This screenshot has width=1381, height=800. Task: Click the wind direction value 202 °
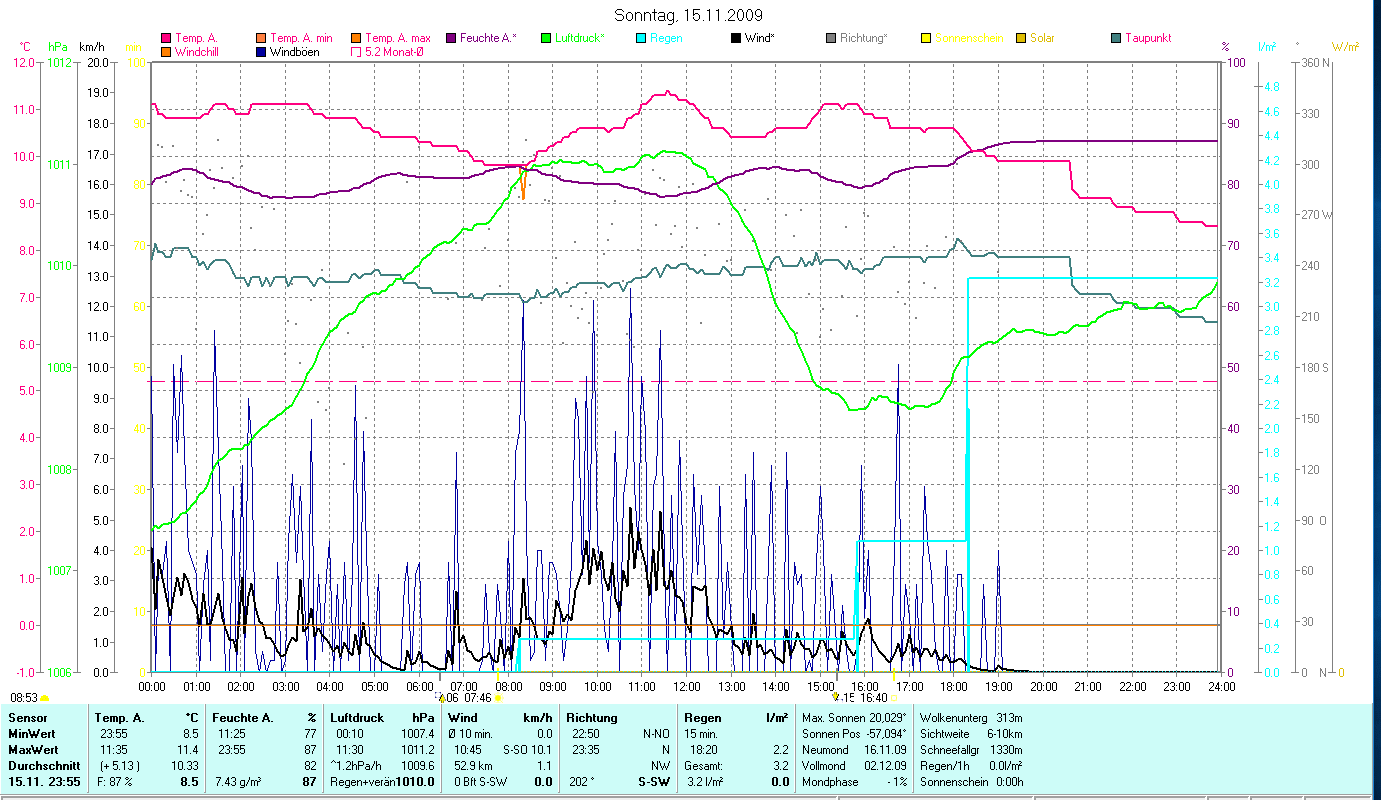(583, 782)
